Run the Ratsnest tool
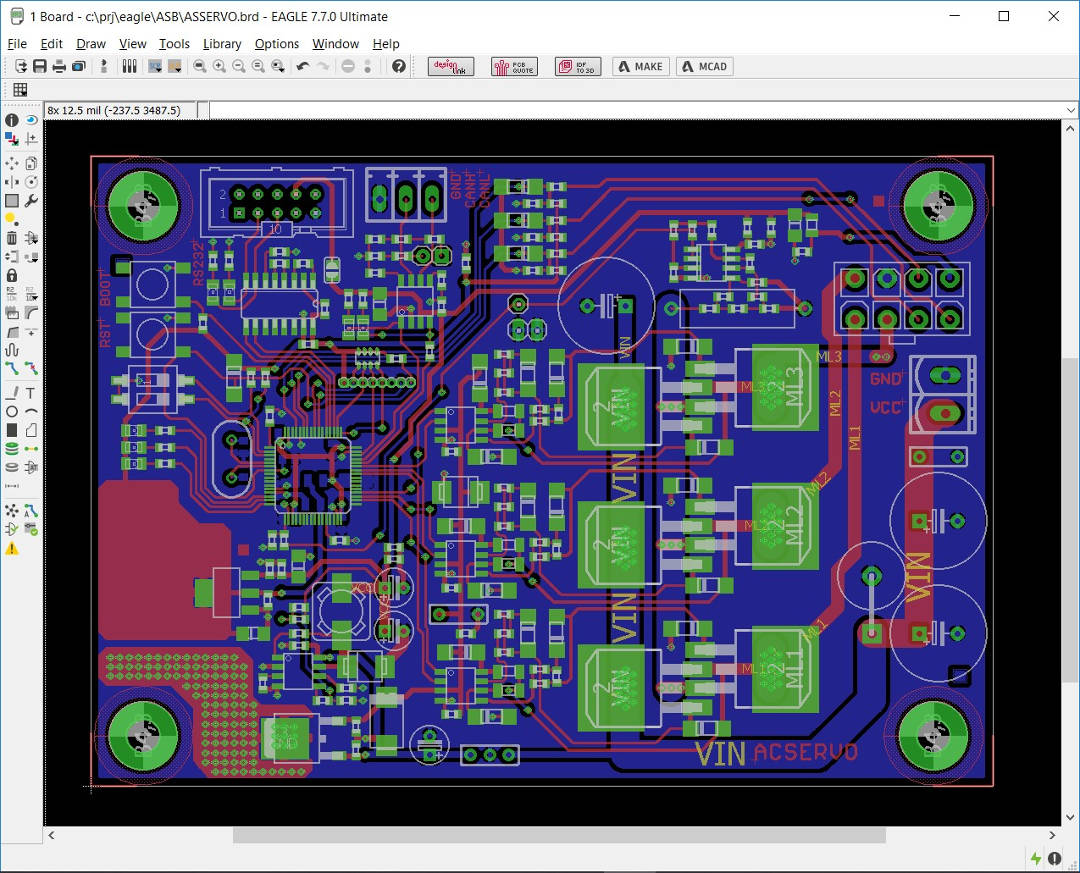1080x873 pixels. [12, 509]
